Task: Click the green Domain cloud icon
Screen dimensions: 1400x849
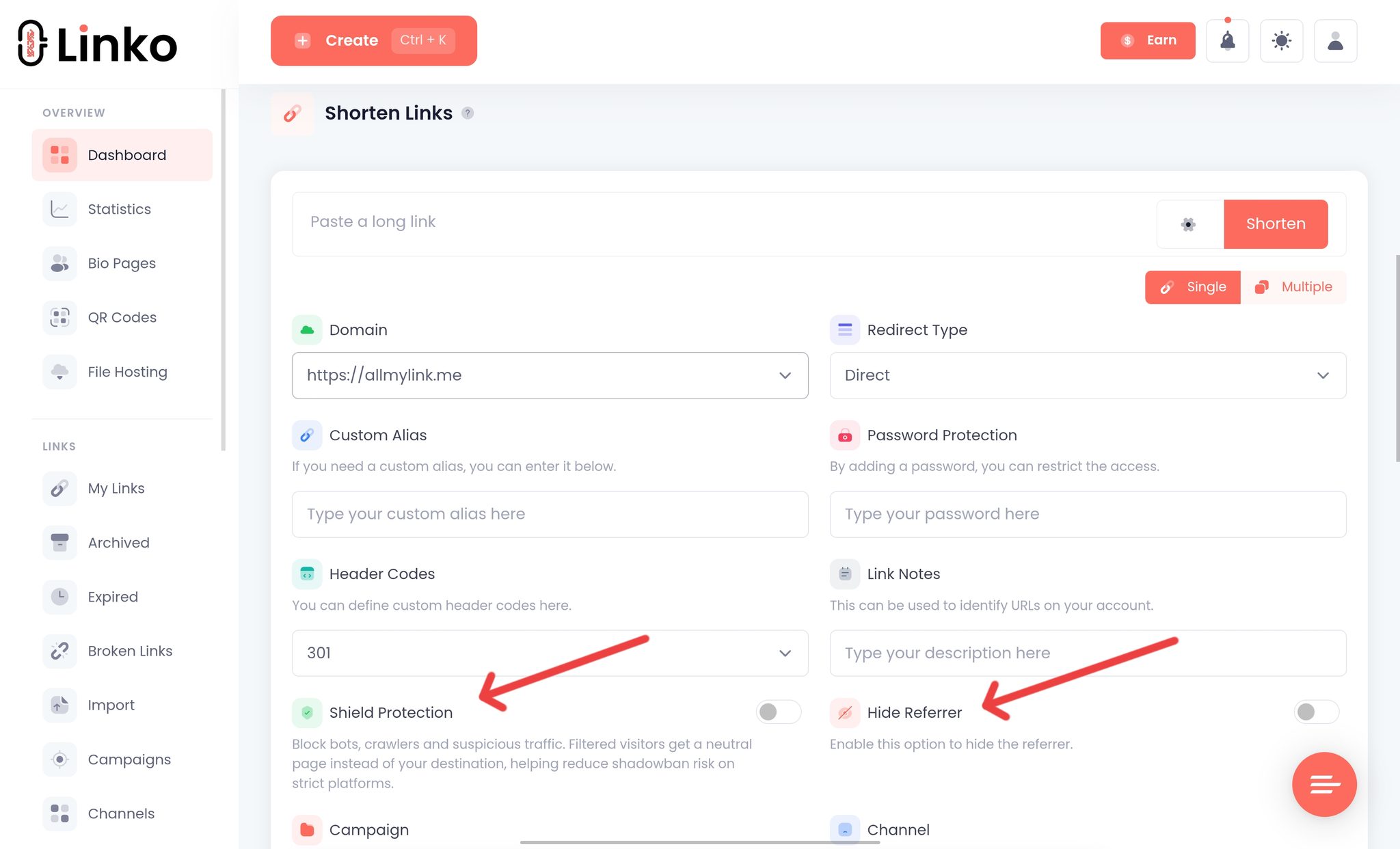Action: click(307, 330)
